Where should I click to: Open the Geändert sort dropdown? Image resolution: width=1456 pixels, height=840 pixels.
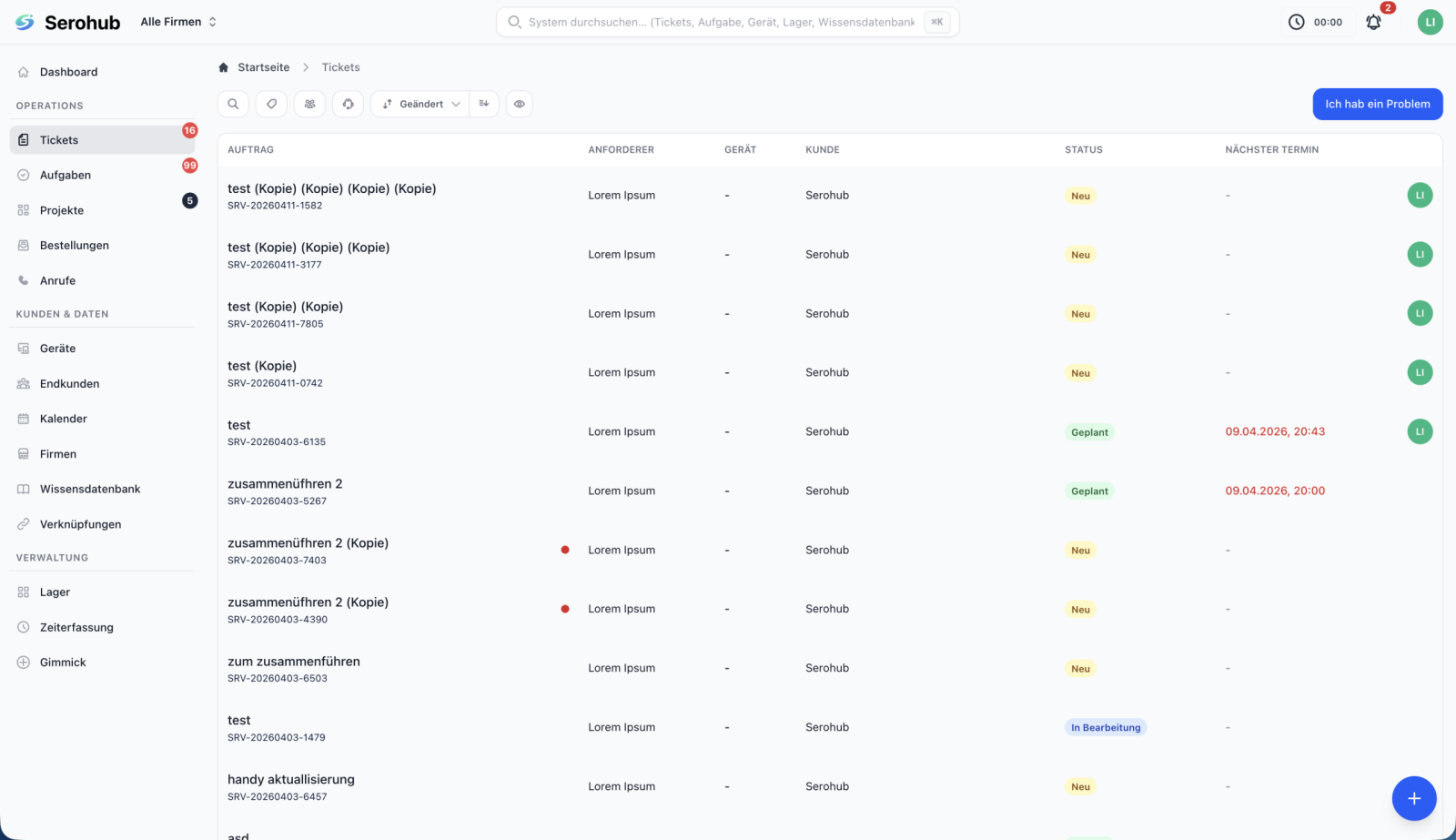coord(420,104)
